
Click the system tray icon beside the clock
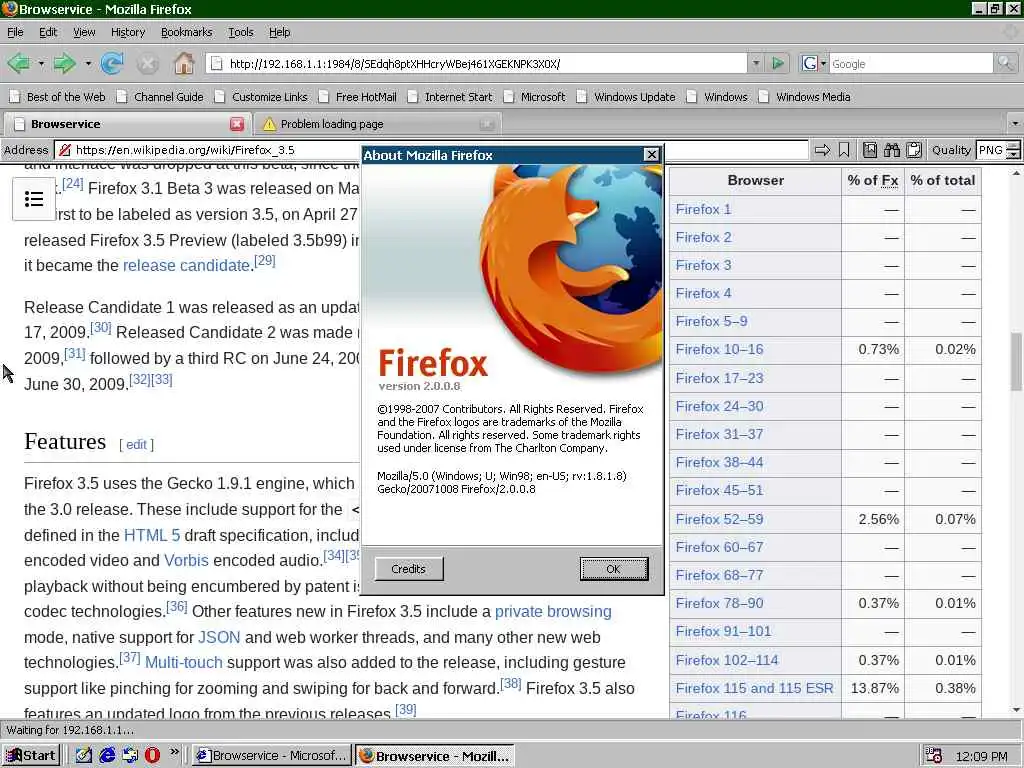933,756
